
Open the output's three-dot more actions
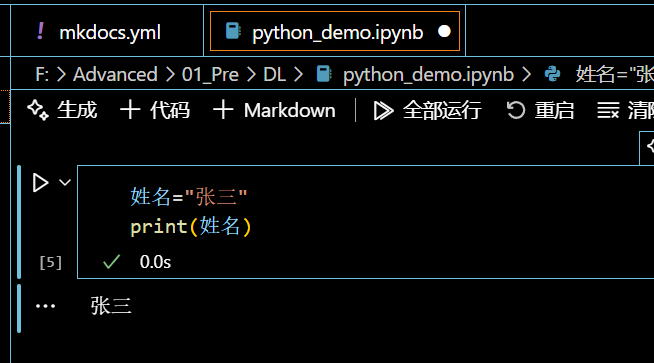(45, 306)
